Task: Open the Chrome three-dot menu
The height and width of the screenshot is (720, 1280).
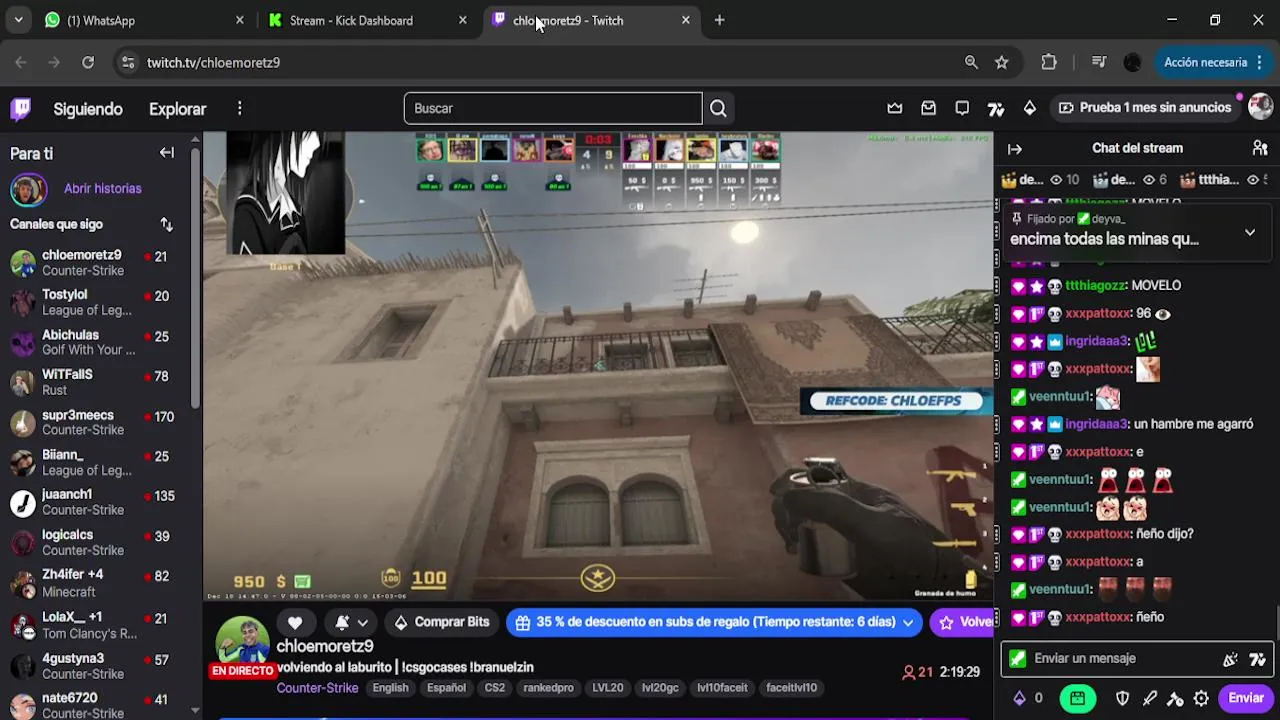Action: [x=1259, y=62]
